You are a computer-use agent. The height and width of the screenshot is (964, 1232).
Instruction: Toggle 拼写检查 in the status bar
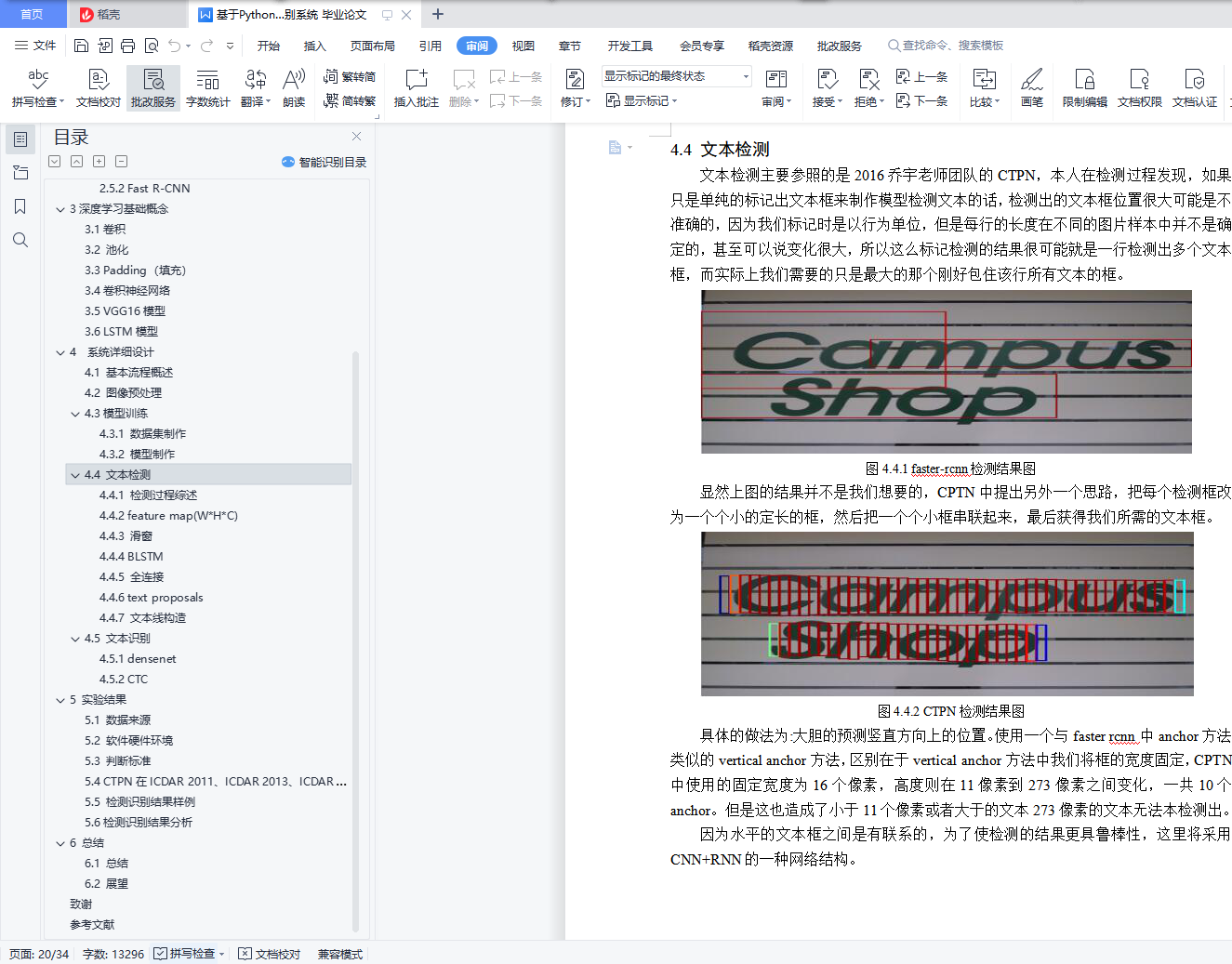190,954
